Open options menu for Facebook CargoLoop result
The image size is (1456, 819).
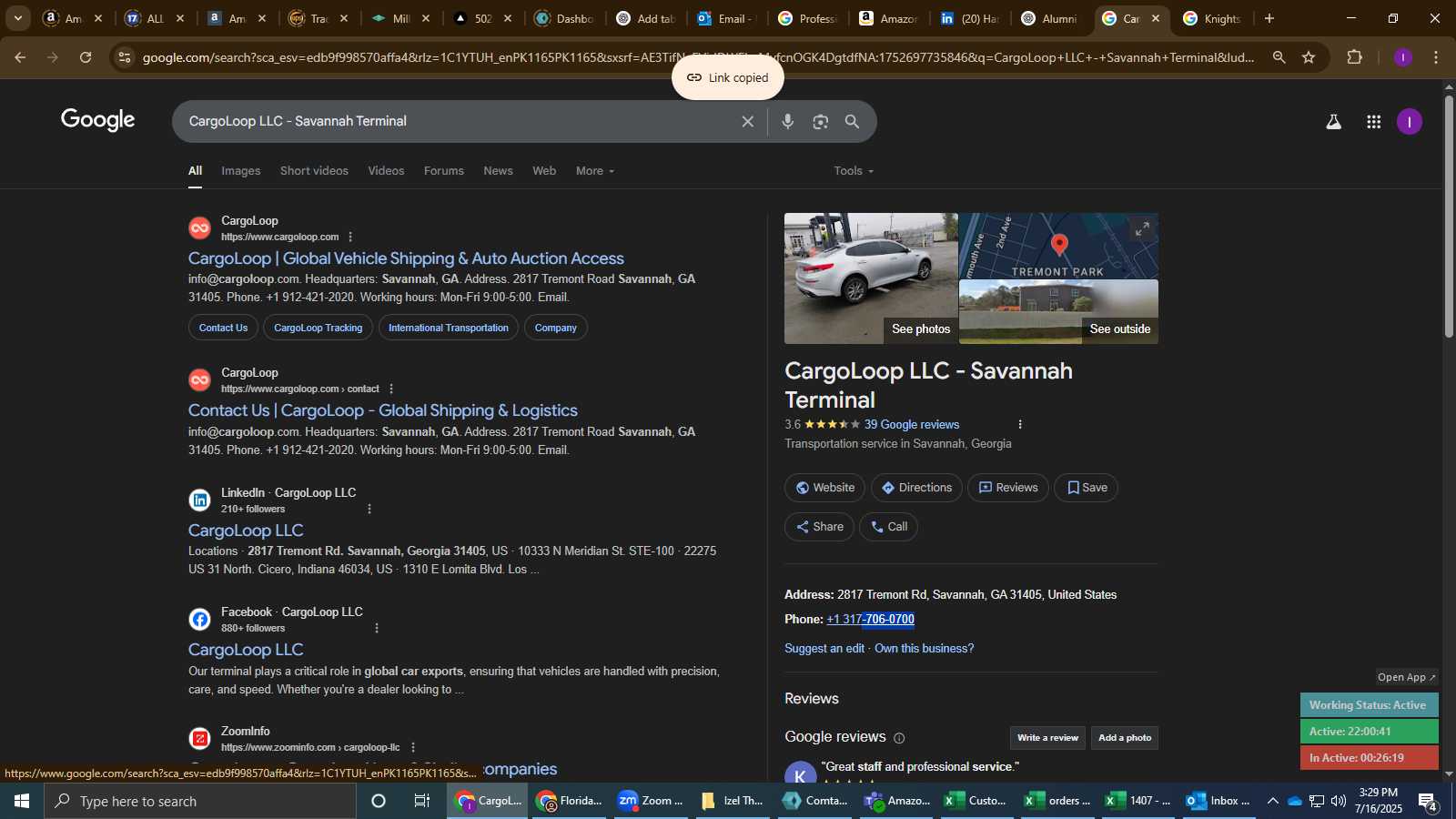tap(377, 628)
